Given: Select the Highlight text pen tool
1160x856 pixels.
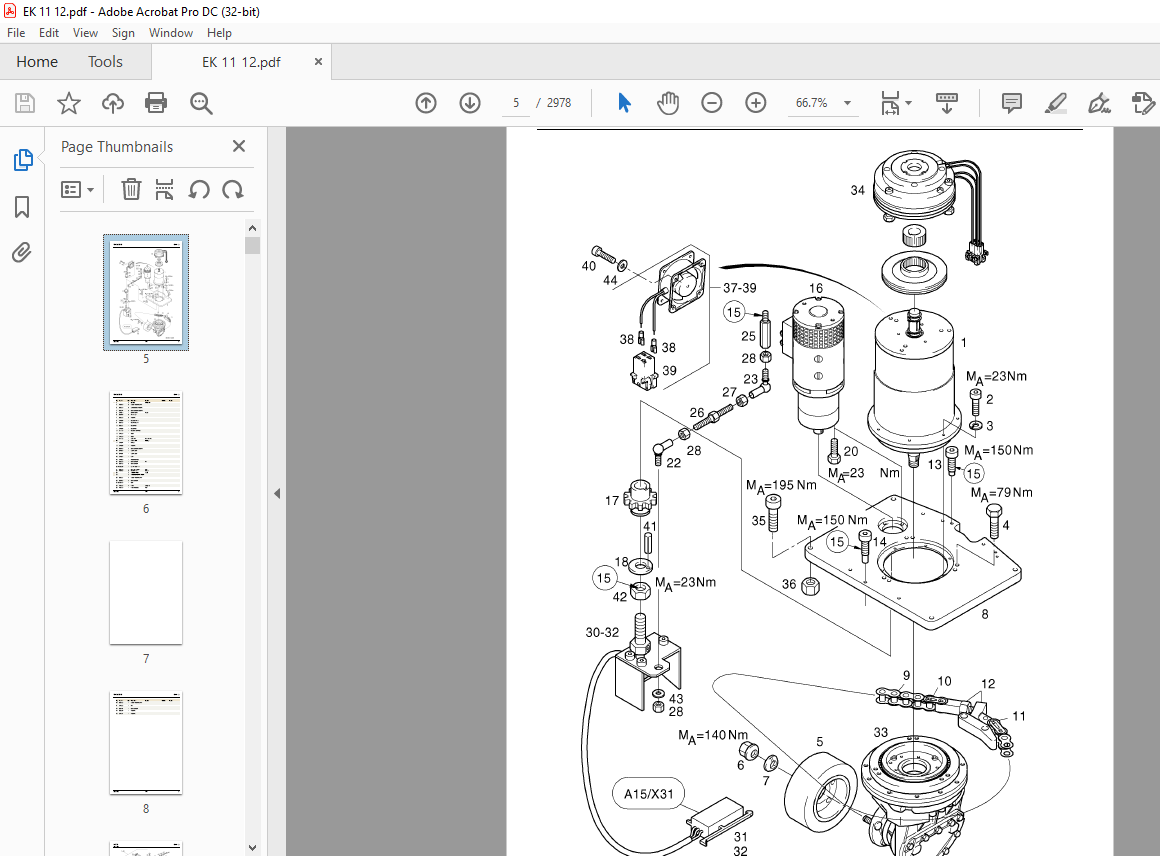Looking at the screenshot, I should coord(1056,103).
